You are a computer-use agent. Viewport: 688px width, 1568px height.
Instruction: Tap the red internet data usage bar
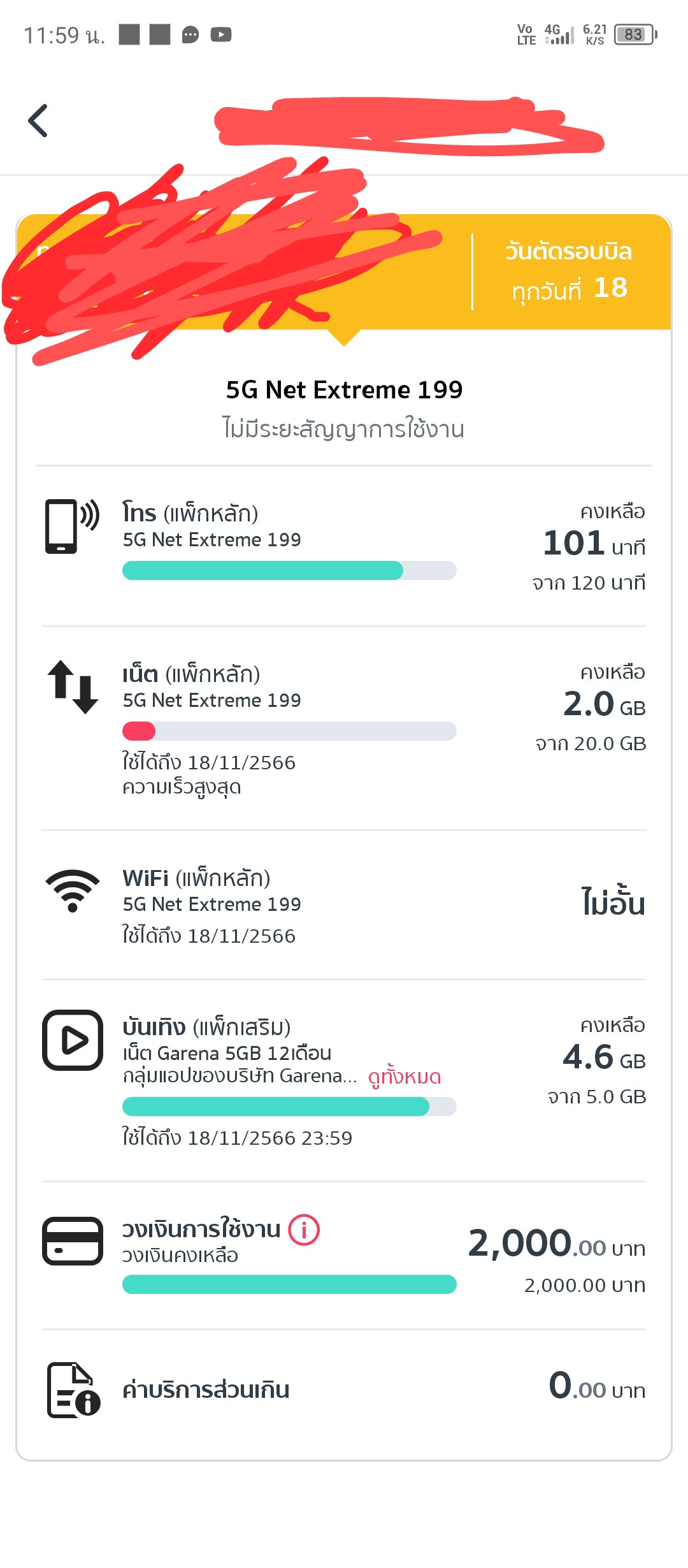coord(139,731)
